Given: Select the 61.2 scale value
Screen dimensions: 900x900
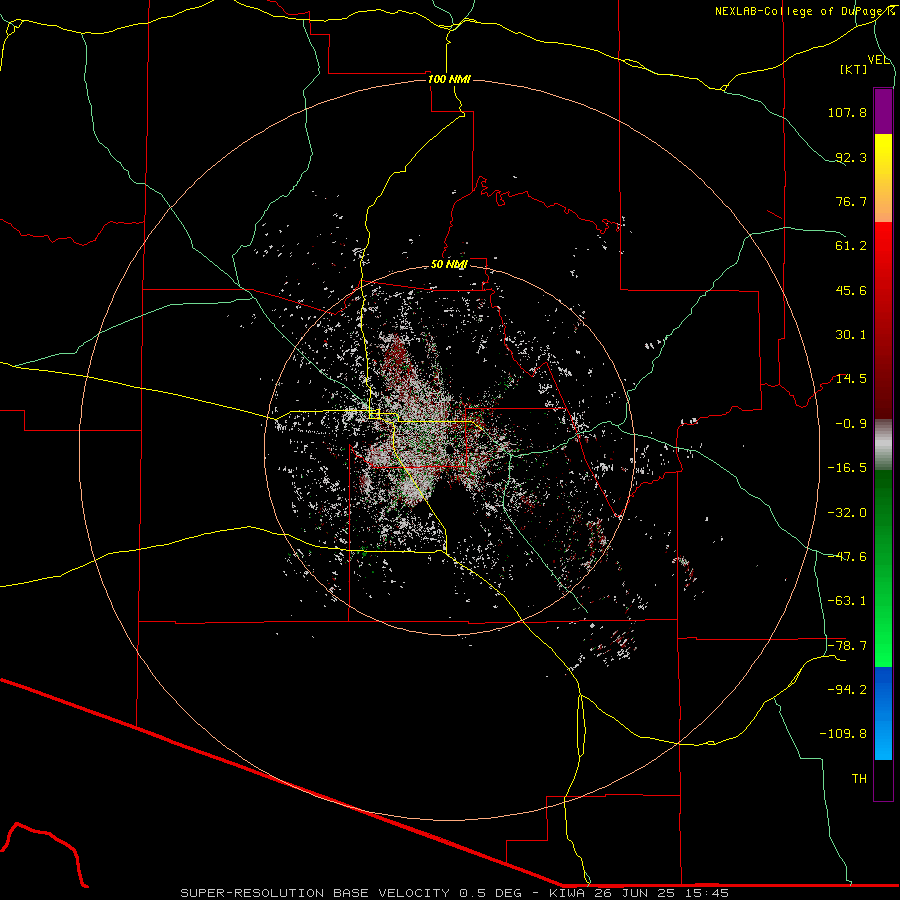Looking at the screenshot, I should tap(851, 246).
